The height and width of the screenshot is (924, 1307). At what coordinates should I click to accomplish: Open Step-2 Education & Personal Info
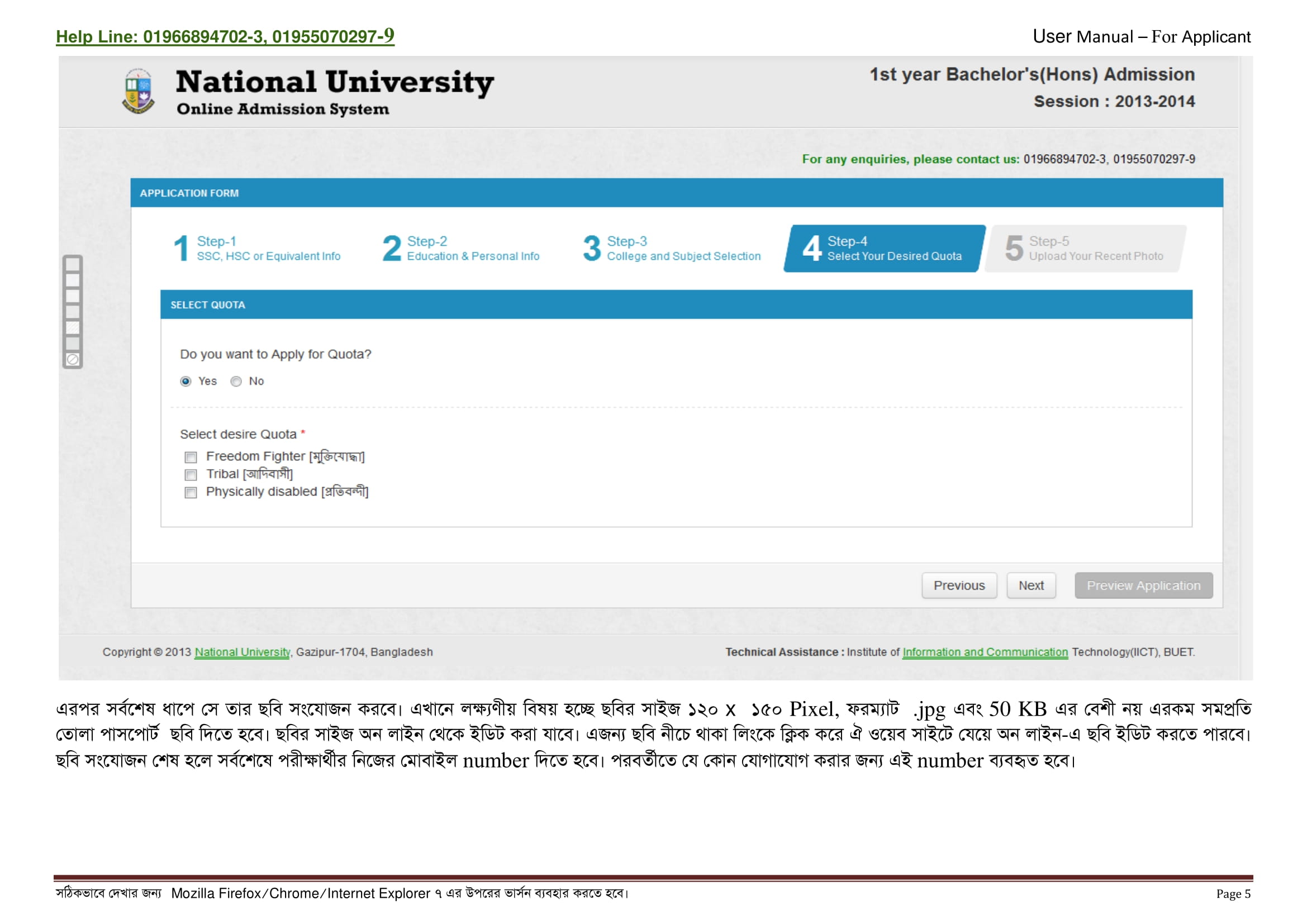461,249
